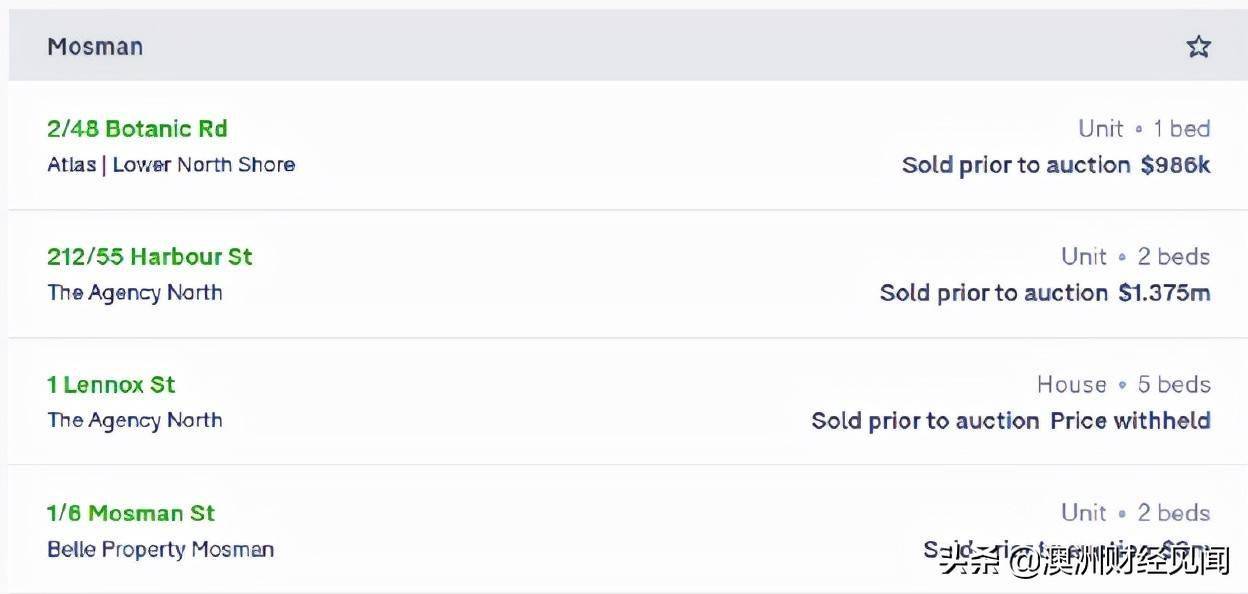Open the 2/48 Botanic Rd listing
The image size is (1248, 594).
137,129
